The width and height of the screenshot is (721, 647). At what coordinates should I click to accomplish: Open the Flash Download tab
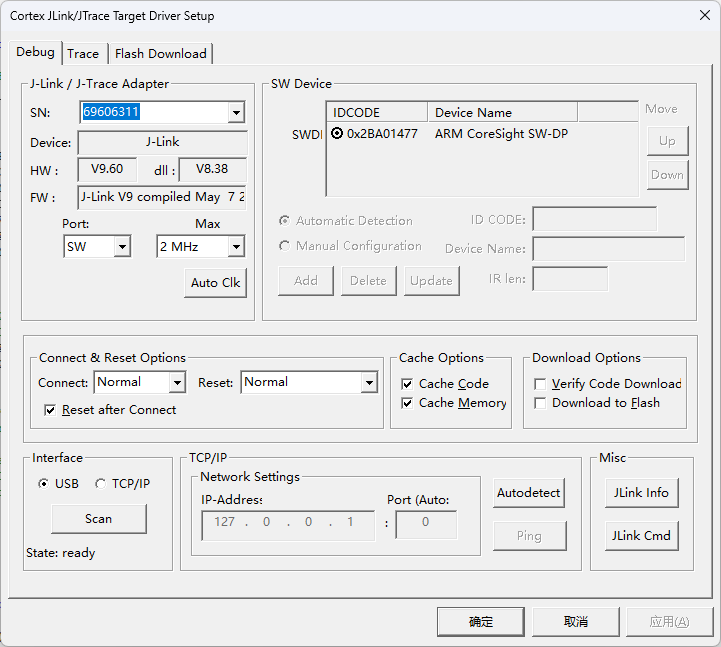(x=160, y=54)
